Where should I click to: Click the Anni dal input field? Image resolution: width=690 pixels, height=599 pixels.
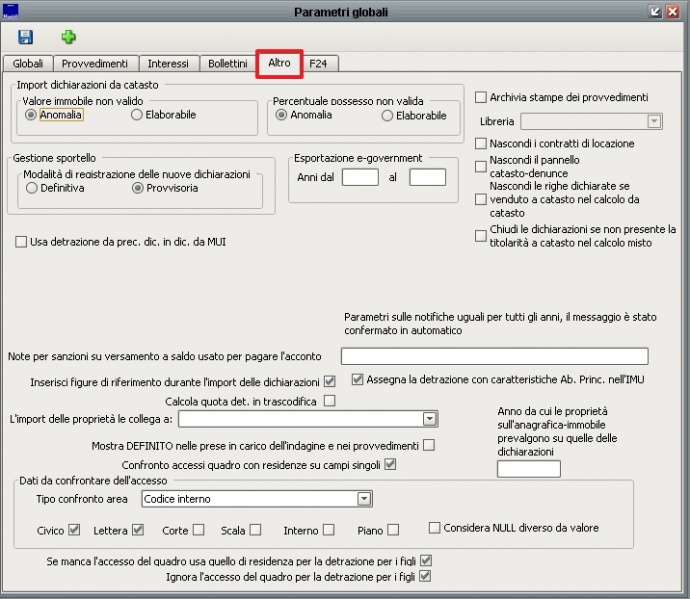(360, 177)
